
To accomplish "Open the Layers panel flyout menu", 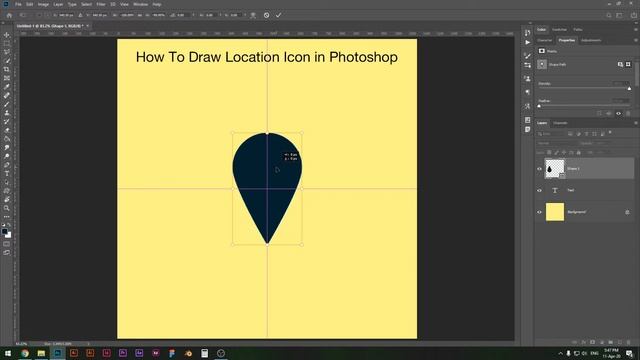I will (636, 122).
